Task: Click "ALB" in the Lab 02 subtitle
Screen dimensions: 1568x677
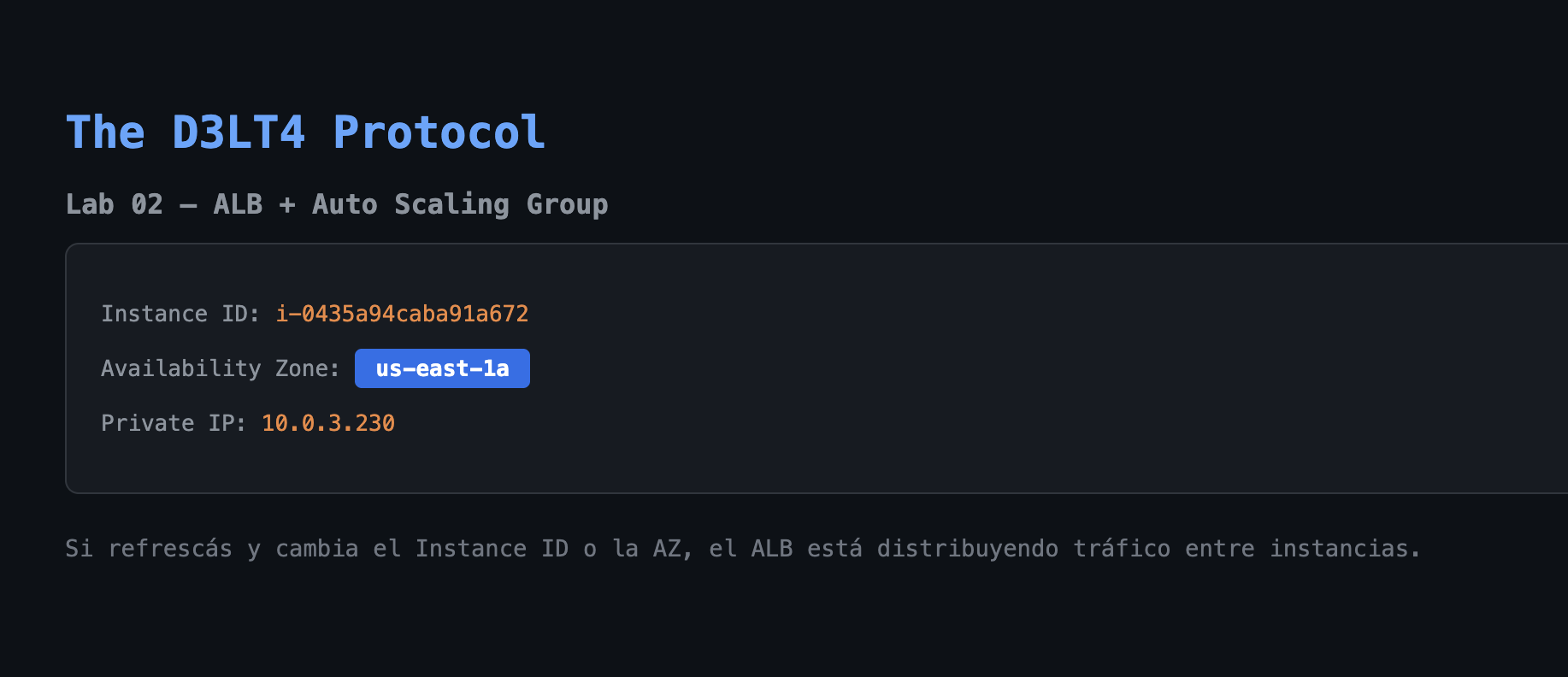Action: [x=238, y=204]
